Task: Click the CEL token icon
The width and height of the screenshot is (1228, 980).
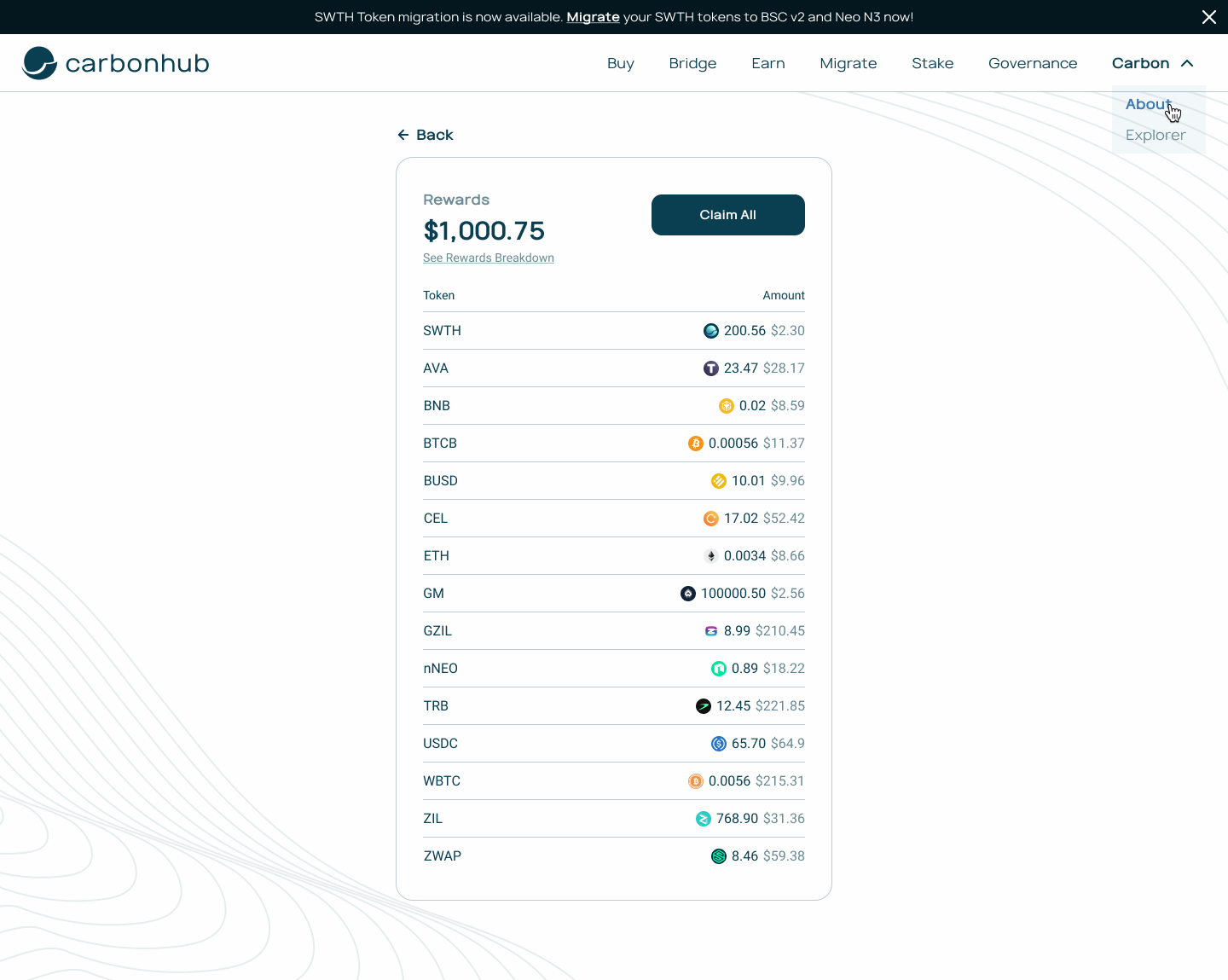Action: (711, 519)
